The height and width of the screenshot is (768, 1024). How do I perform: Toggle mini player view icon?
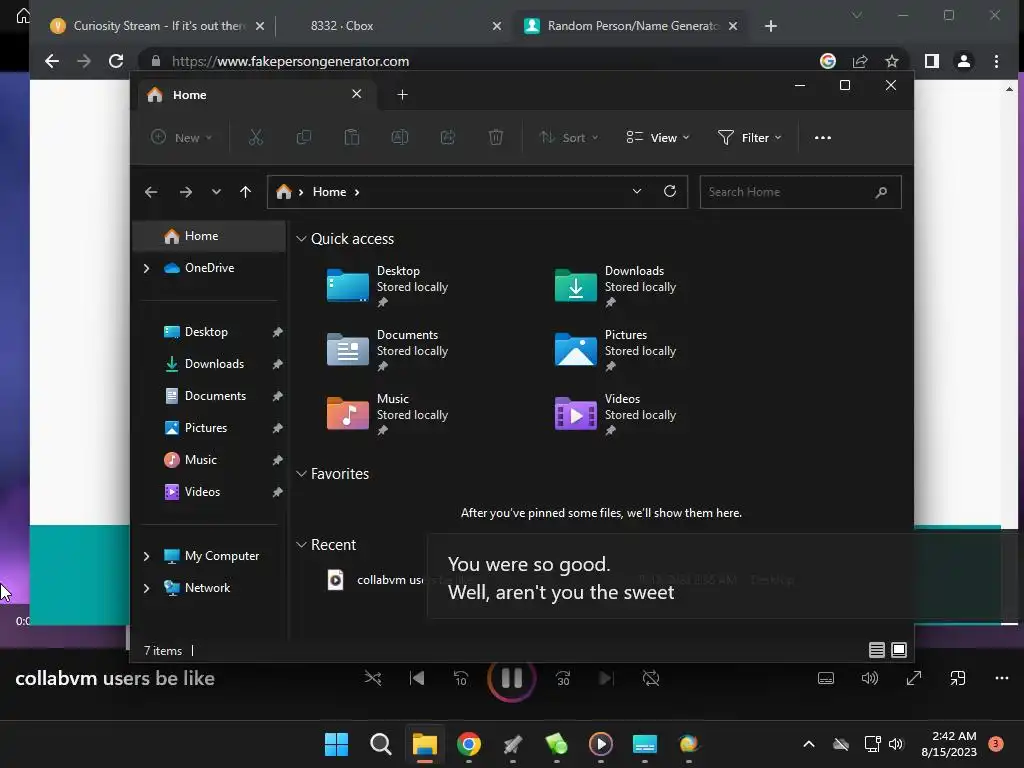(958, 679)
